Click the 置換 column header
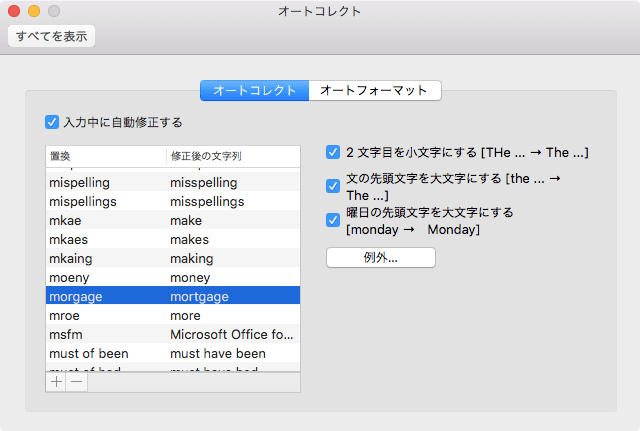The width and height of the screenshot is (640, 431). coord(105,157)
